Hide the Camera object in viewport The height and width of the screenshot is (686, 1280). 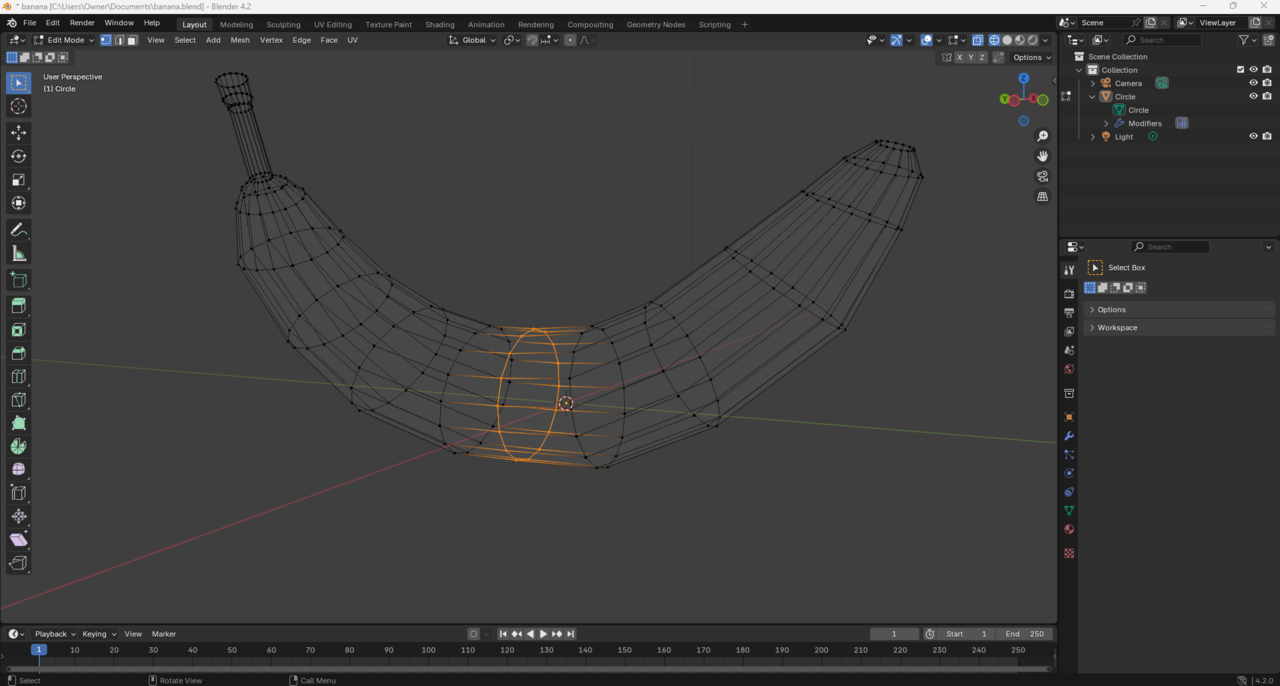click(1253, 83)
